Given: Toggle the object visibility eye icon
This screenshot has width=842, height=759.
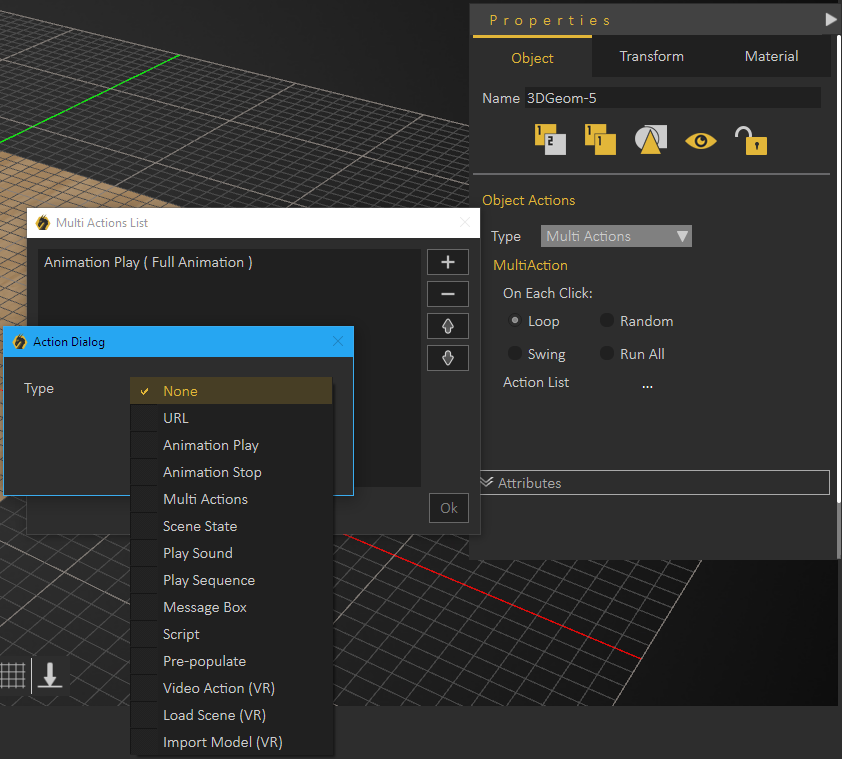Looking at the screenshot, I should pyautogui.click(x=701, y=141).
